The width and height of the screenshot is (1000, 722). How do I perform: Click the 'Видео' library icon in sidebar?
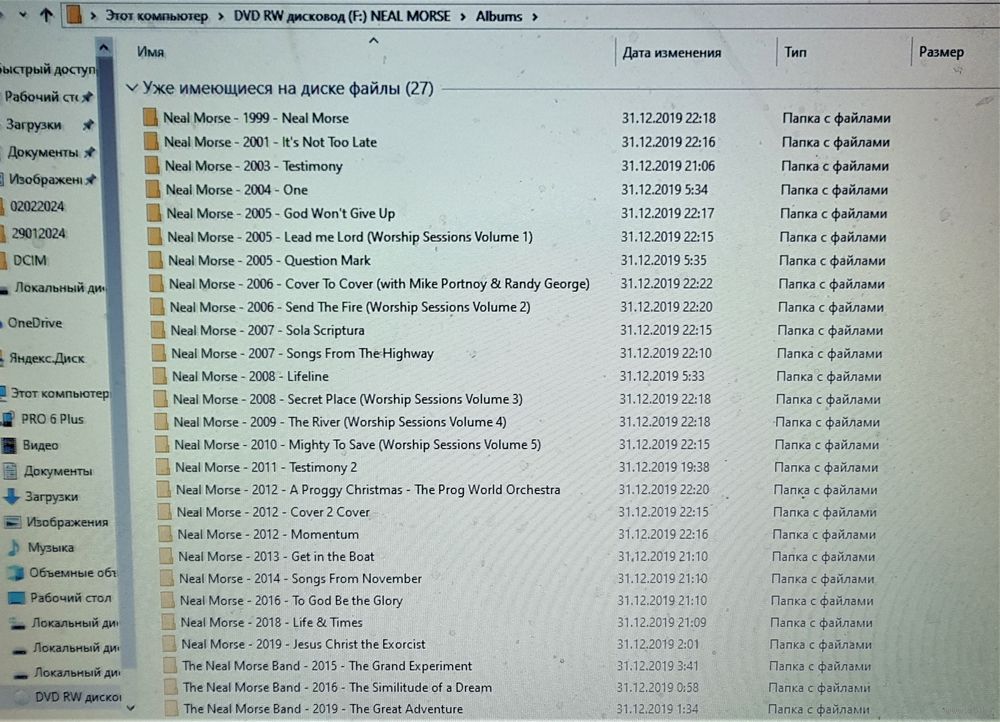(x=10, y=445)
